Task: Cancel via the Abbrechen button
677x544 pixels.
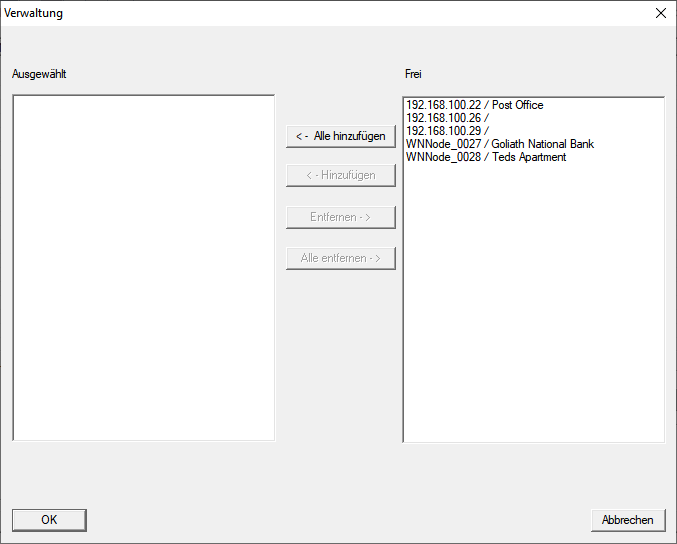Action: (x=627, y=520)
